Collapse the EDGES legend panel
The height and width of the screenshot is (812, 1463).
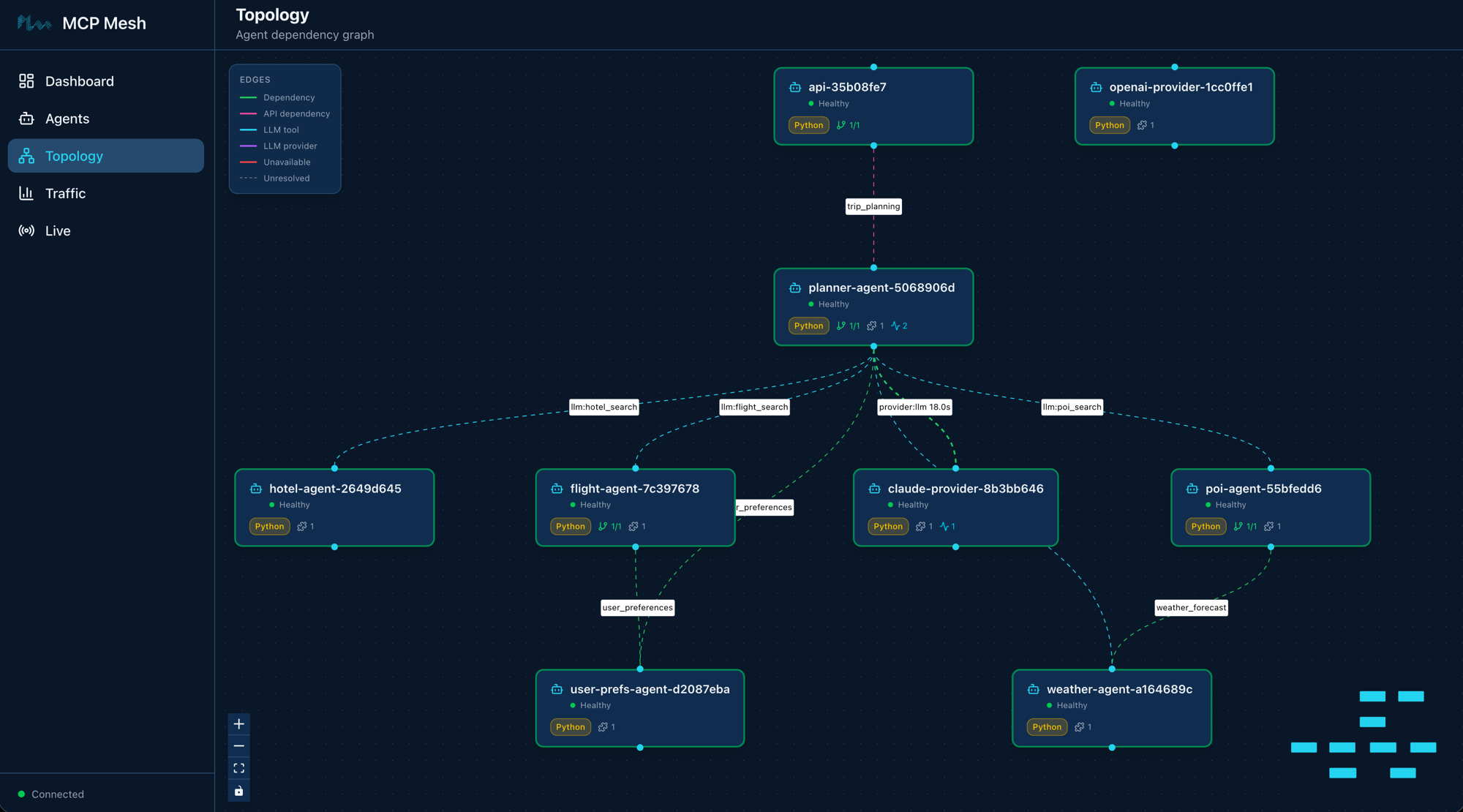pyautogui.click(x=255, y=79)
